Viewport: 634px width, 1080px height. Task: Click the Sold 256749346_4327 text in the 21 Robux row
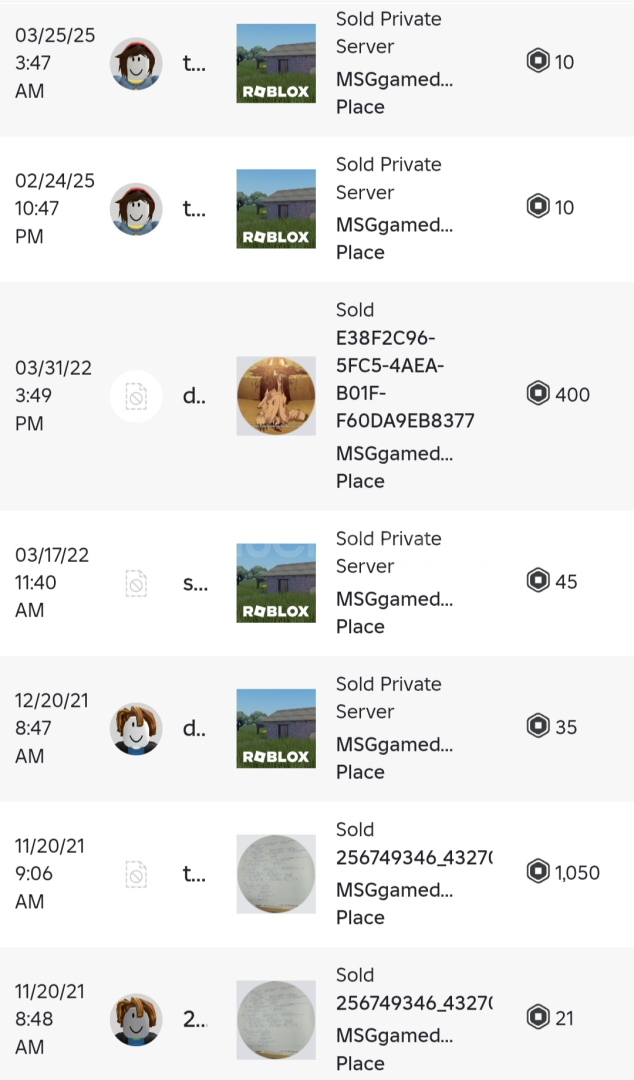pos(413,989)
